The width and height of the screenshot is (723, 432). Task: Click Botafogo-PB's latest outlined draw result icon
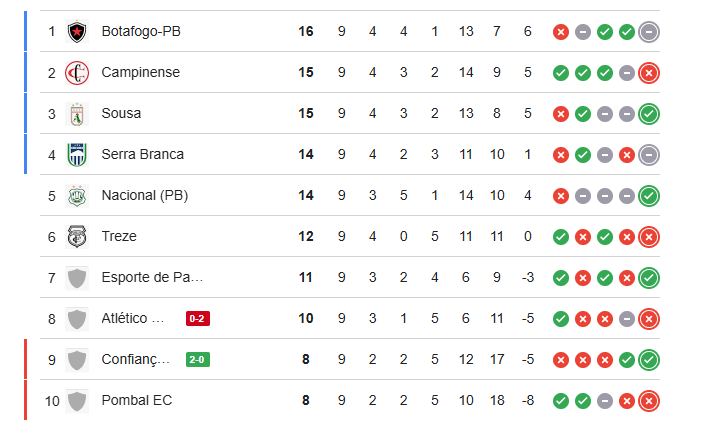point(649,32)
